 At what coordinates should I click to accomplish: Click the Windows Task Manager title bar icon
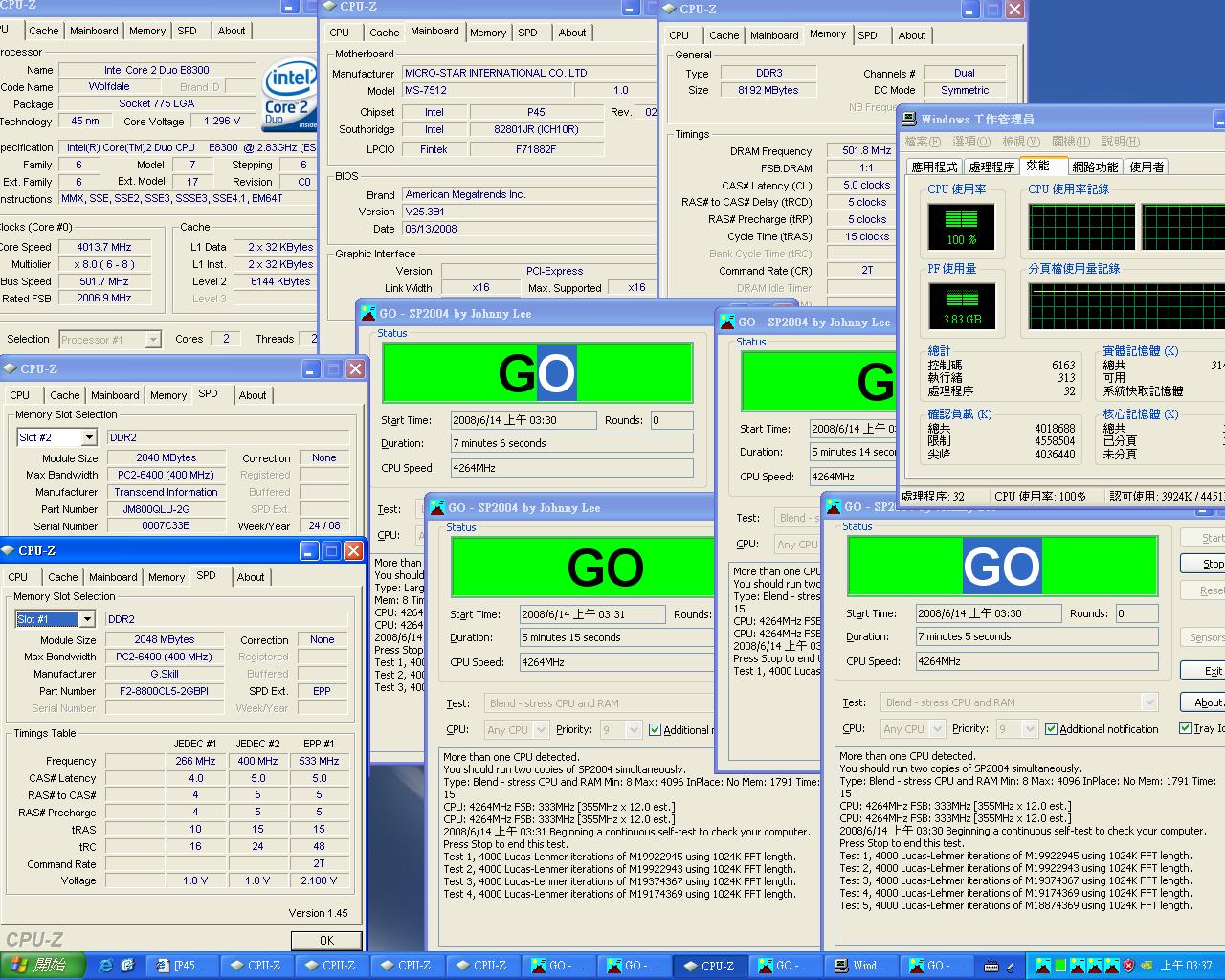pos(910,119)
